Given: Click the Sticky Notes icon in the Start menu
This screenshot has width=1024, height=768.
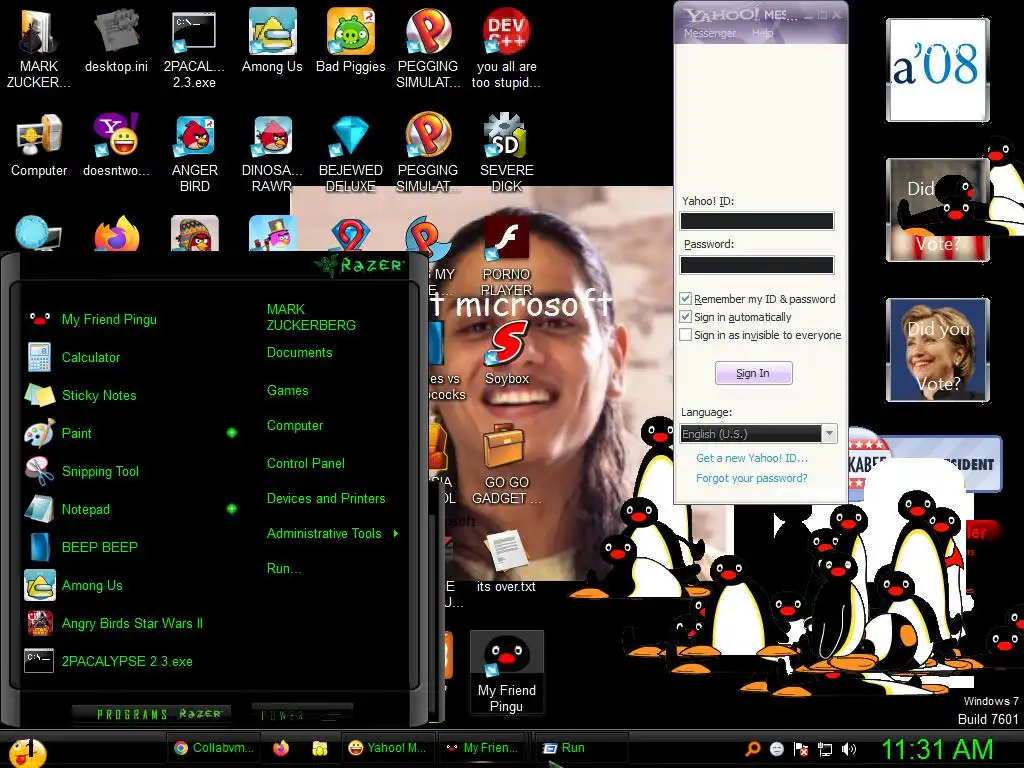Looking at the screenshot, I should tap(39, 395).
